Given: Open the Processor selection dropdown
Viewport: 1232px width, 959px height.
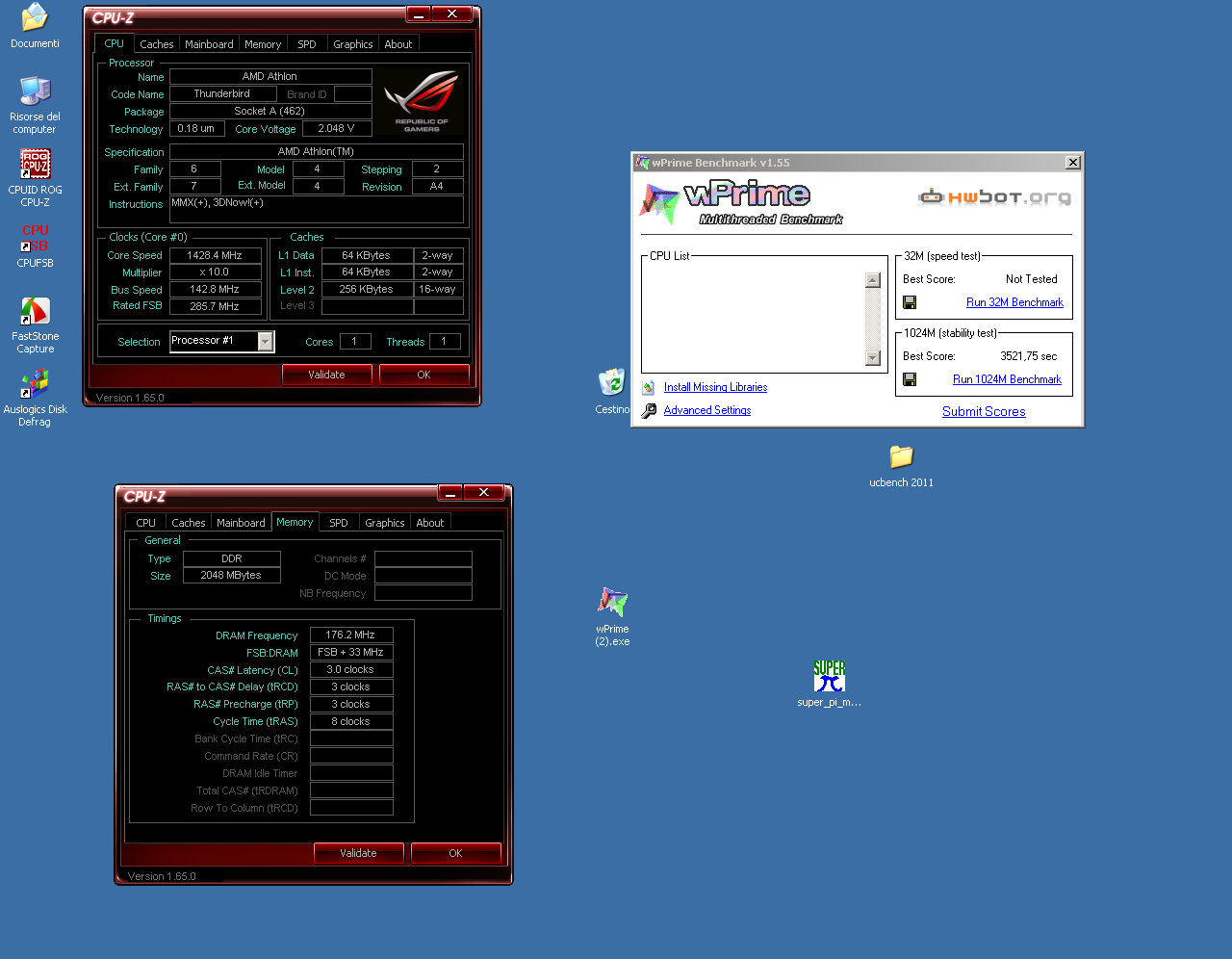Looking at the screenshot, I should point(266,342).
